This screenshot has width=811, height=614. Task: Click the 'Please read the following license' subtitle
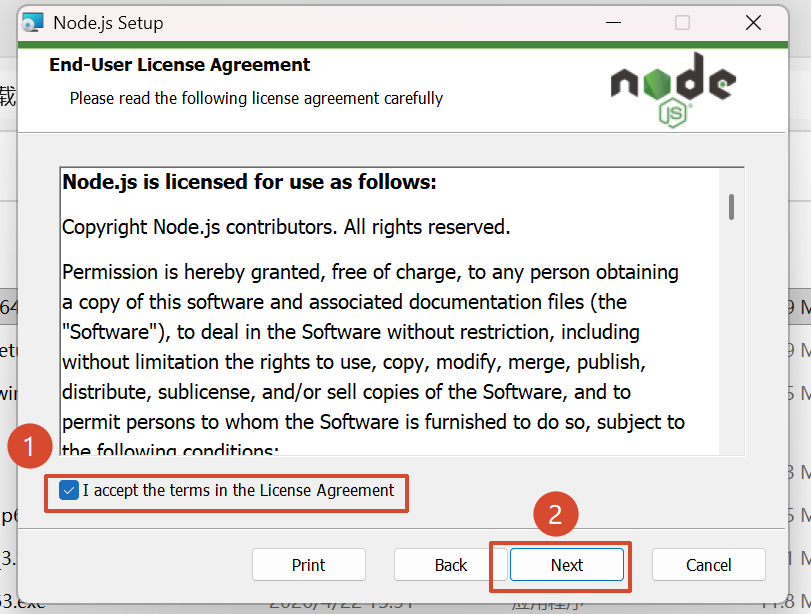click(x=256, y=98)
